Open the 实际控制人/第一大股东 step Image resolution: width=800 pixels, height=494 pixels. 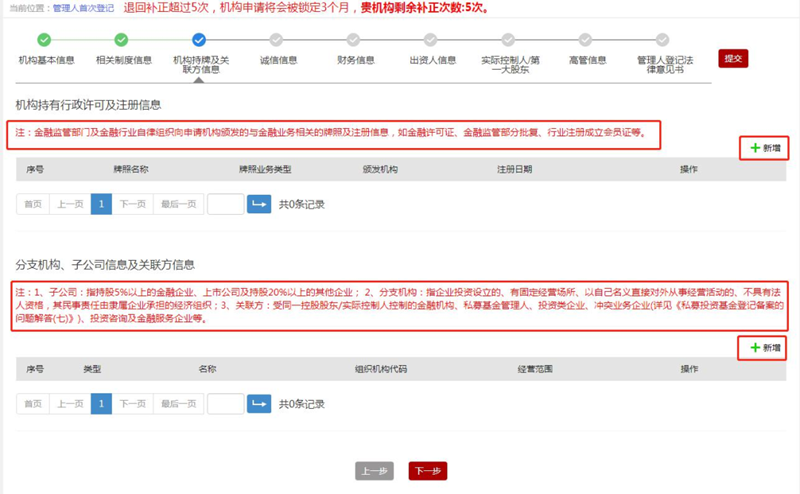click(508, 40)
